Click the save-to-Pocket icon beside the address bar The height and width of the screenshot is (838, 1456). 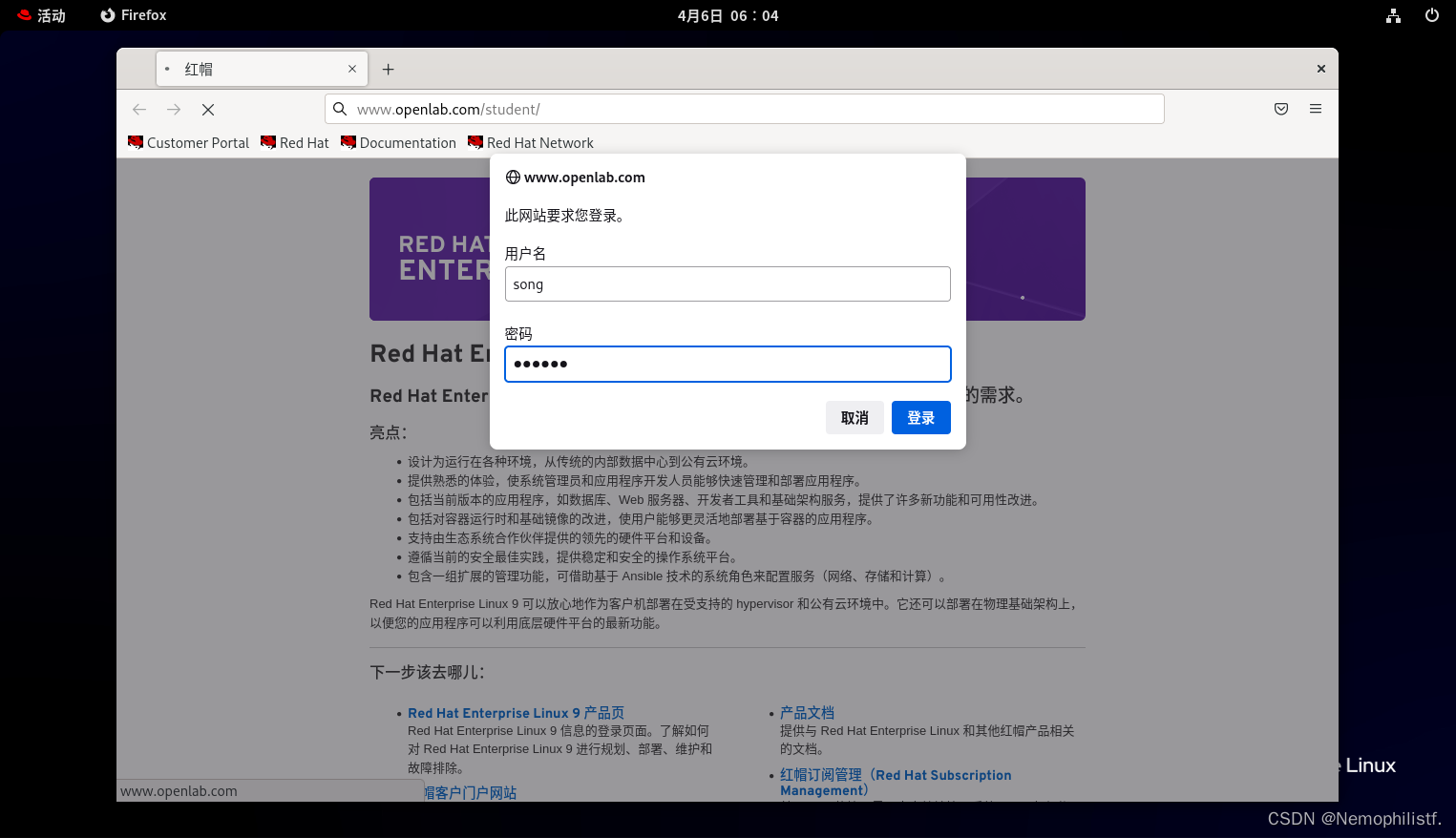[1280, 109]
